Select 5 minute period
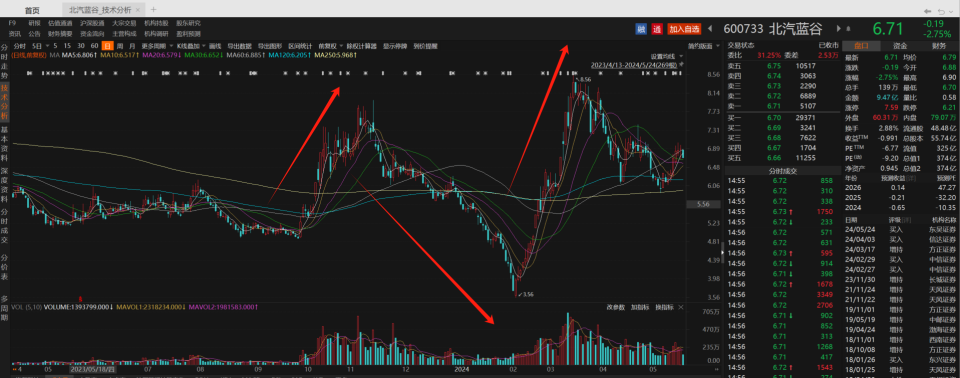960x378 pixels. pyautogui.click(x=56, y=46)
